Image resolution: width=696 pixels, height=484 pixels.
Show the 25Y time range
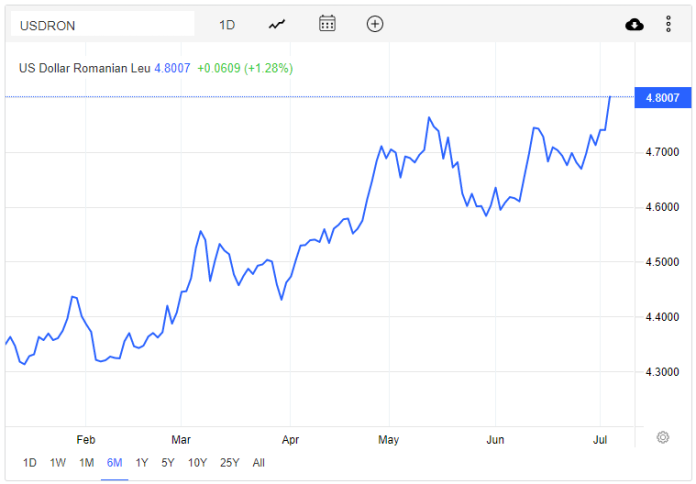pyautogui.click(x=229, y=462)
